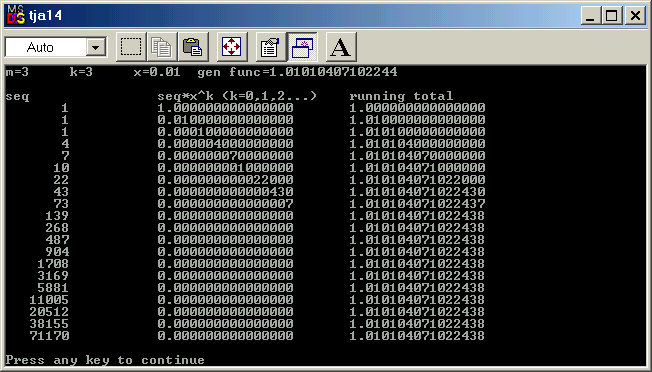Screen dimensions: 652x372
Task: Select the Mark tool dashed rectangle icon
Action: click(131, 47)
